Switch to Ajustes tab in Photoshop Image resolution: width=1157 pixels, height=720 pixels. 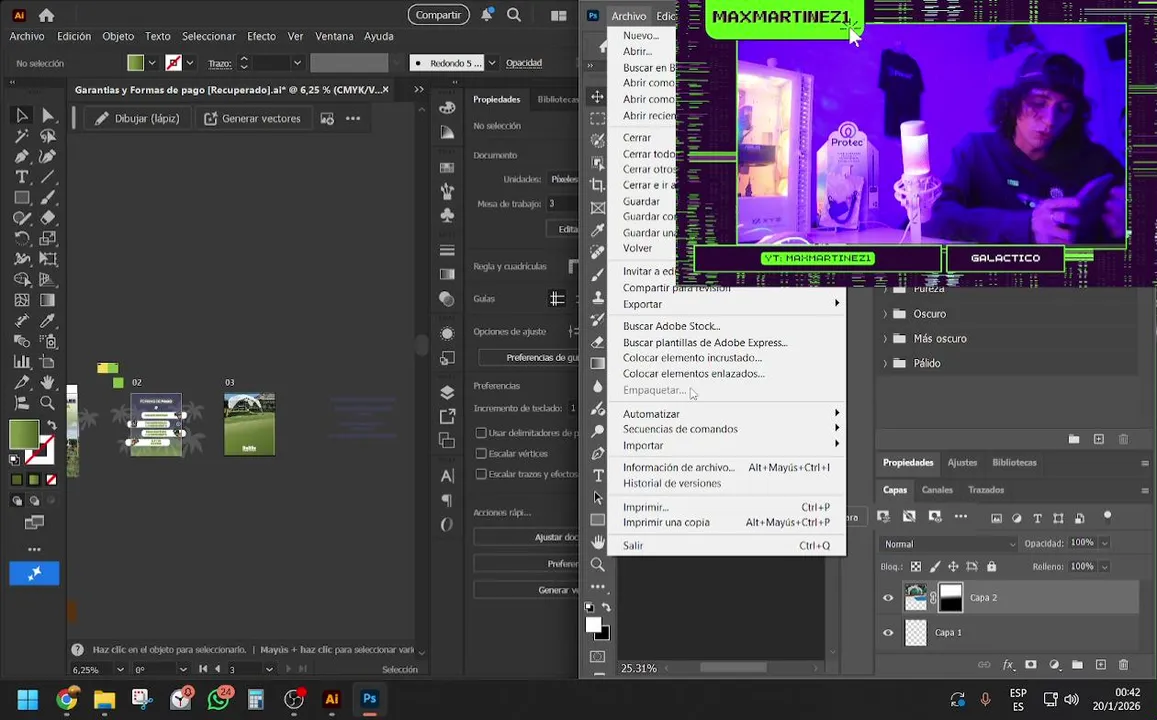pyautogui.click(x=962, y=463)
